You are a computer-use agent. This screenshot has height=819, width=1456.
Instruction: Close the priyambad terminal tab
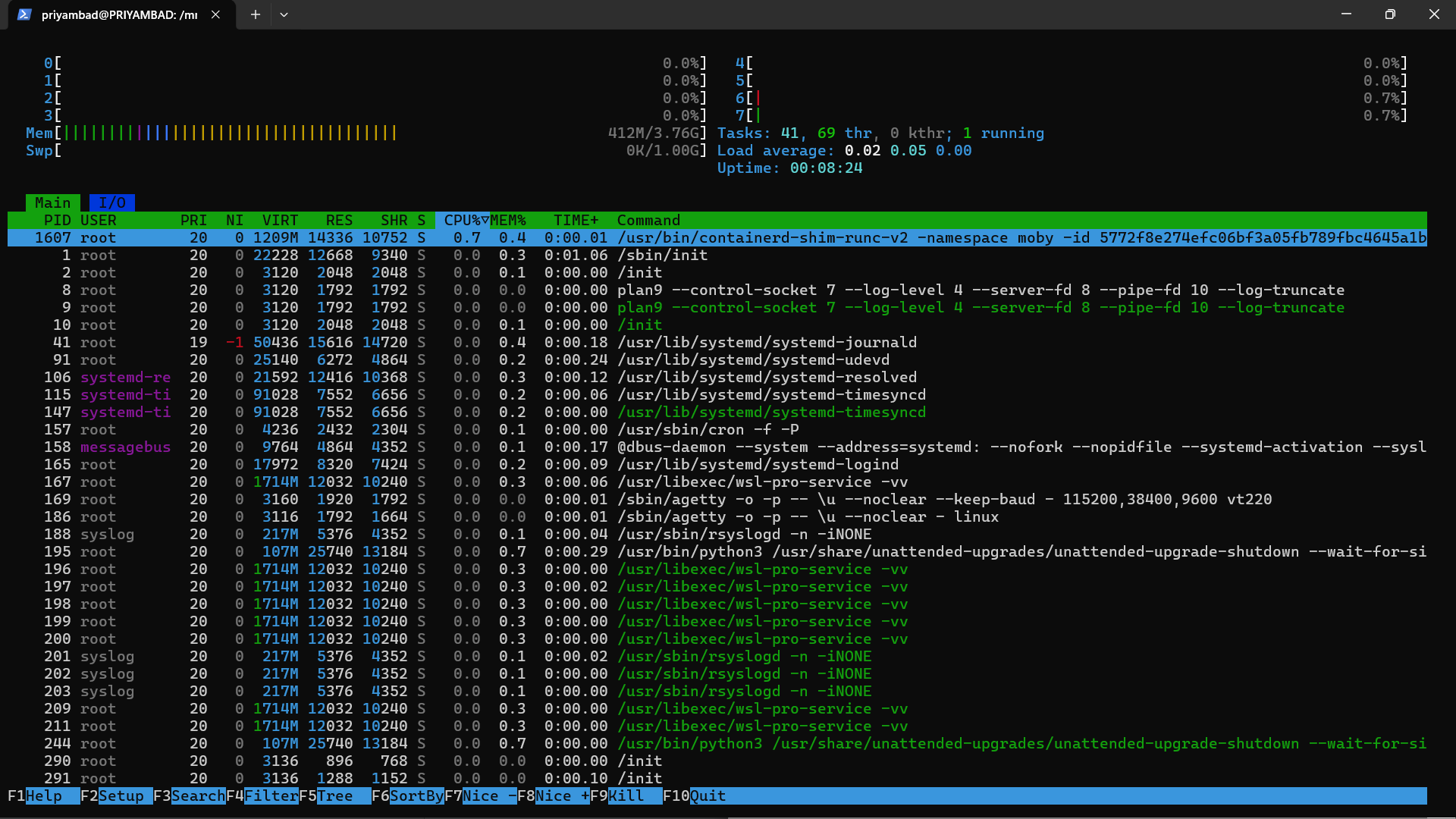[x=215, y=14]
